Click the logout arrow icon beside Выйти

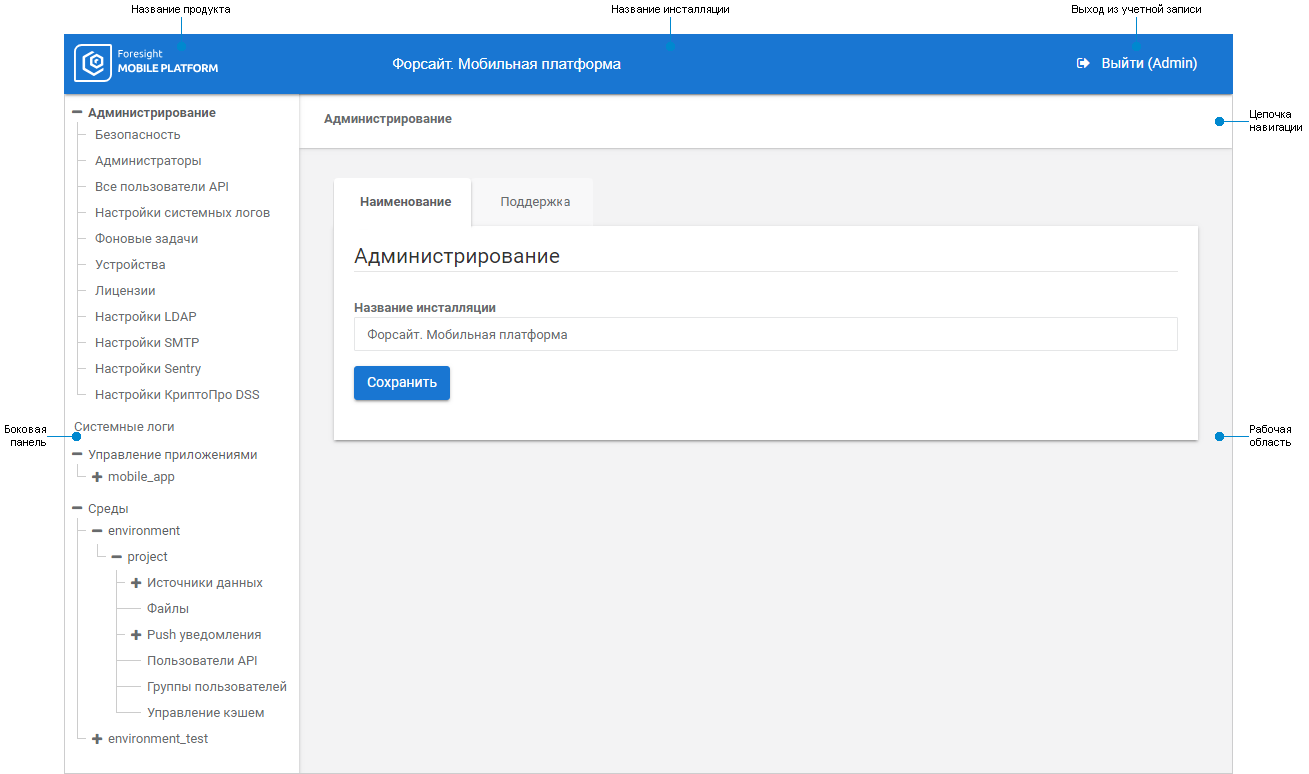click(1083, 63)
